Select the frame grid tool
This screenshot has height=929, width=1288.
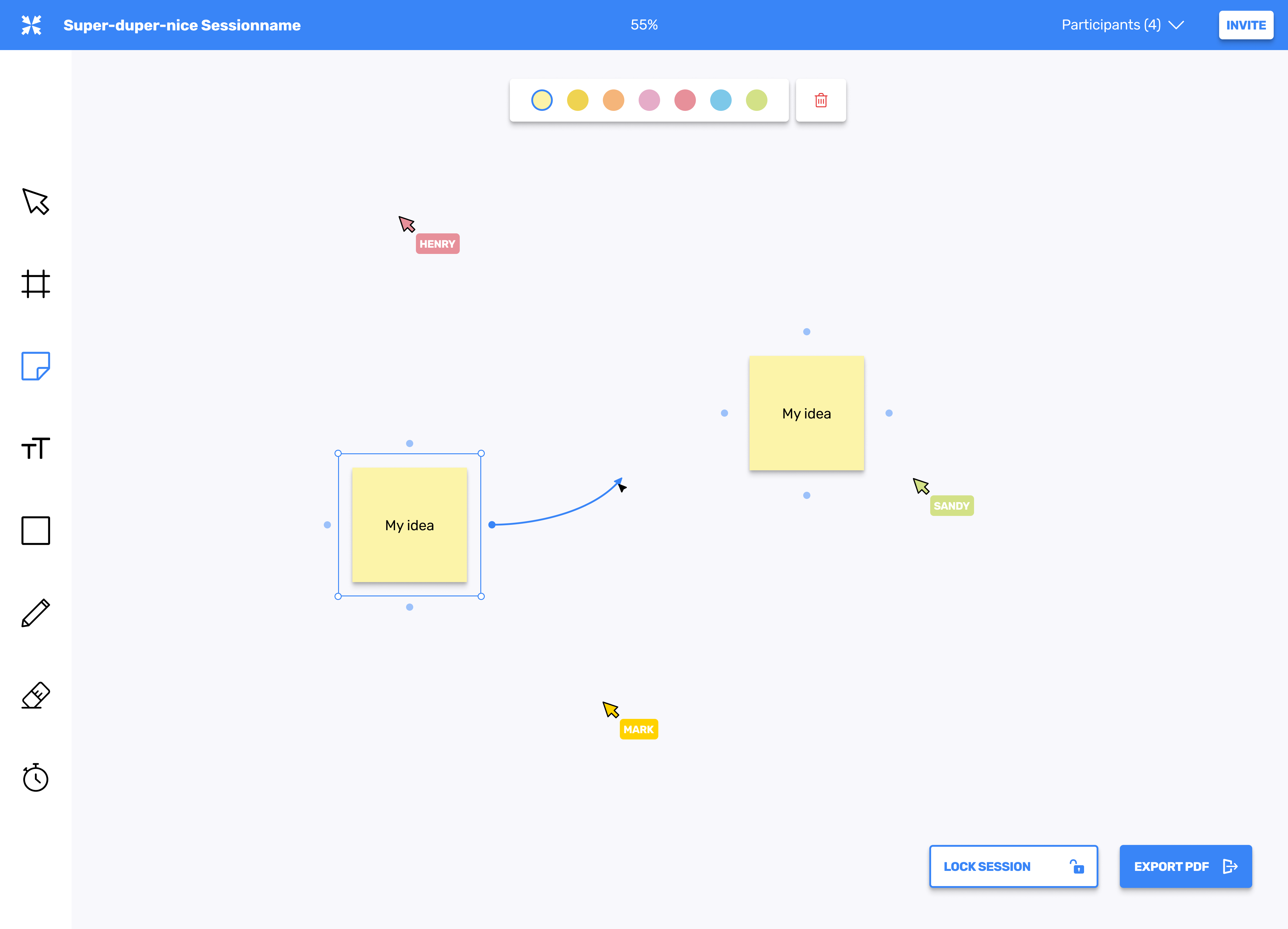click(36, 284)
